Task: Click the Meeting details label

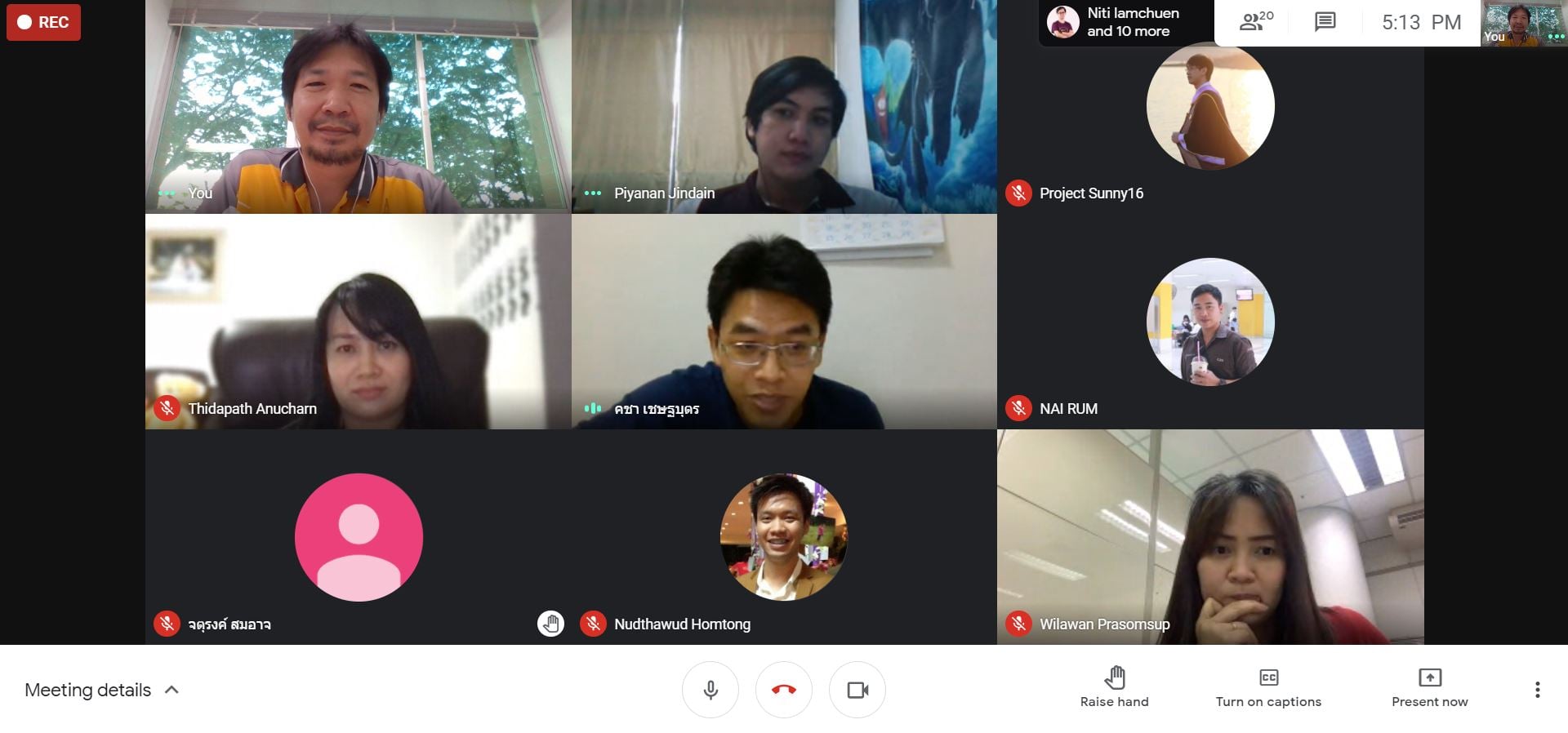Action: click(x=87, y=690)
